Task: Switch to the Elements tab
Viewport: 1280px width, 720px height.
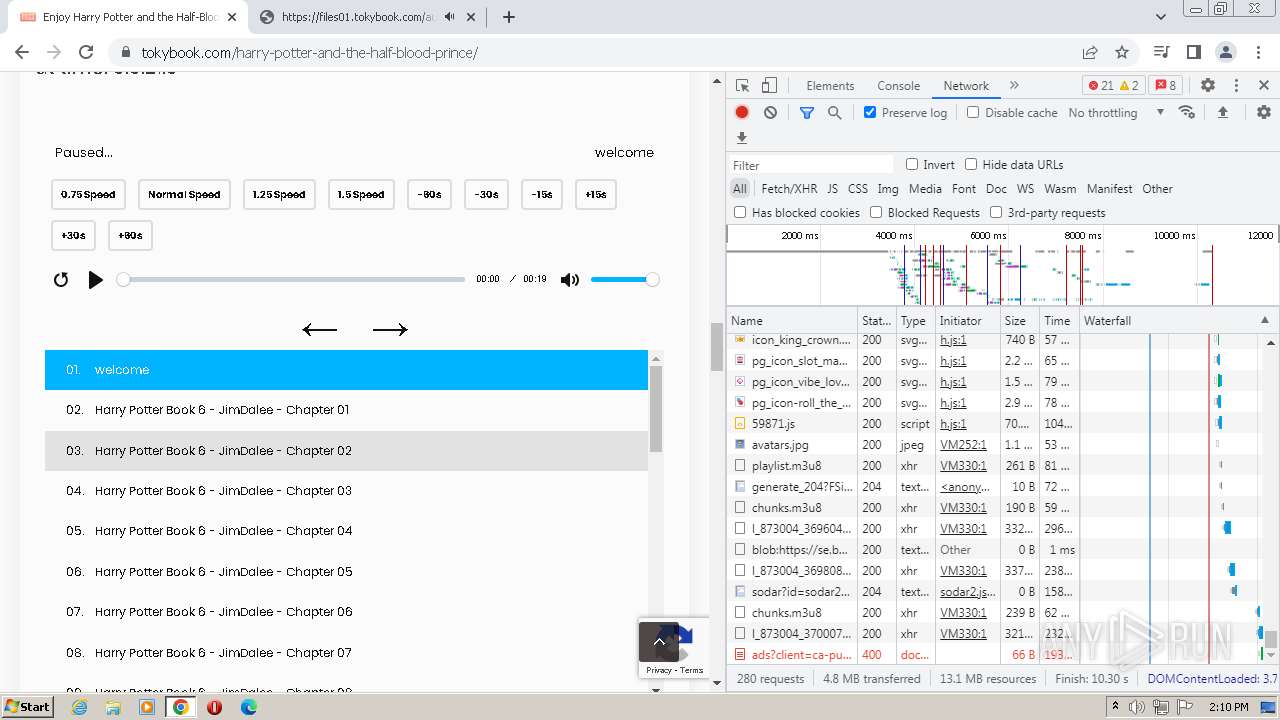Action: click(x=830, y=86)
